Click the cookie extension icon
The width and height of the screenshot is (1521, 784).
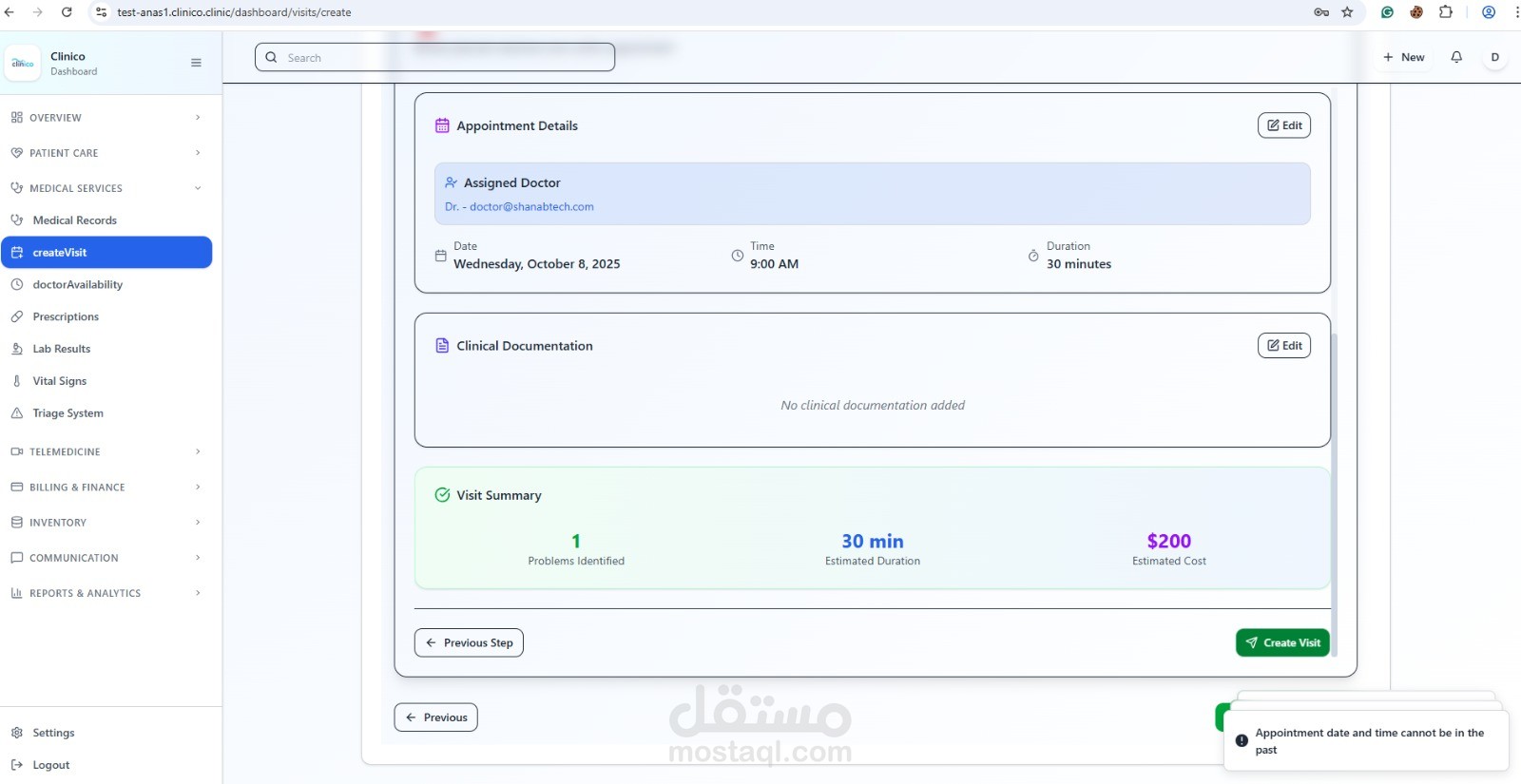tap(1416, 12)
